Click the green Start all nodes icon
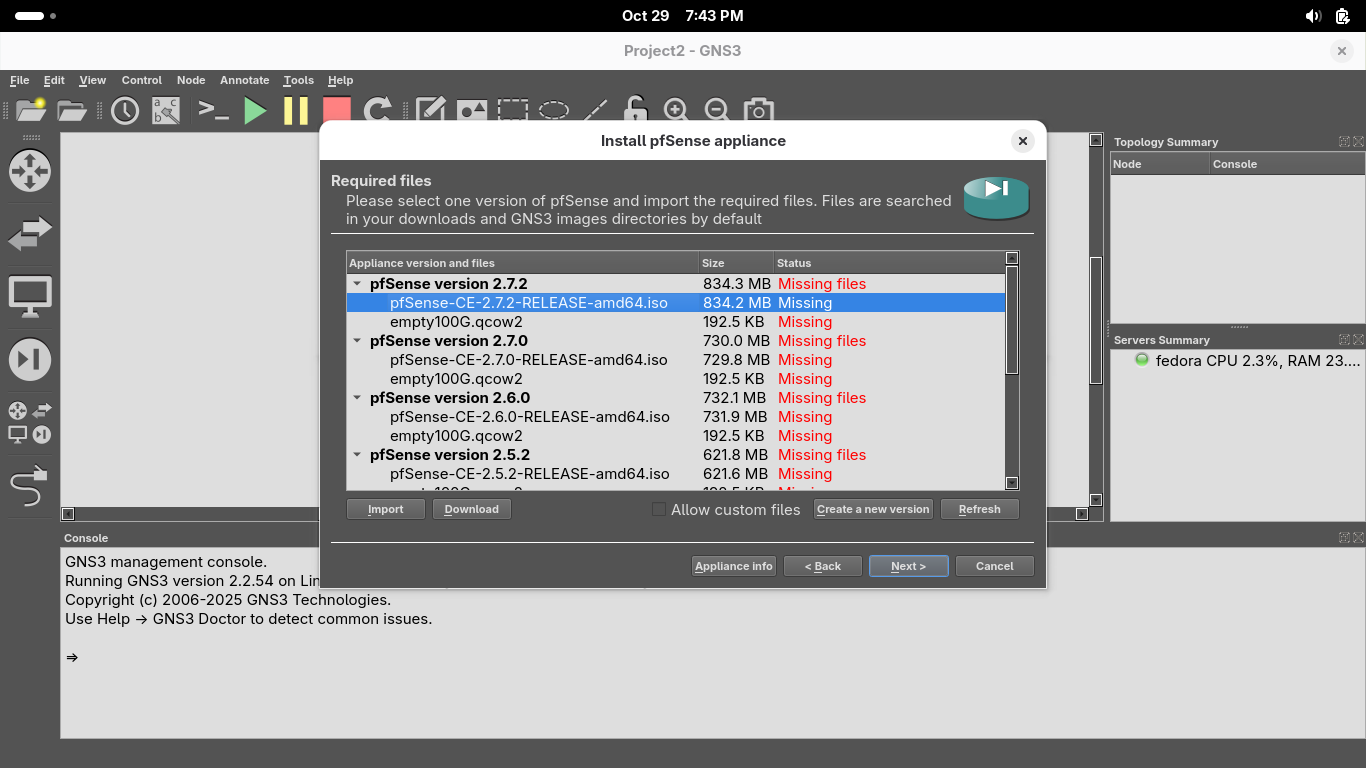This screenshot has width=1366, height=768. pyautogui.click(x=256, y=110)
